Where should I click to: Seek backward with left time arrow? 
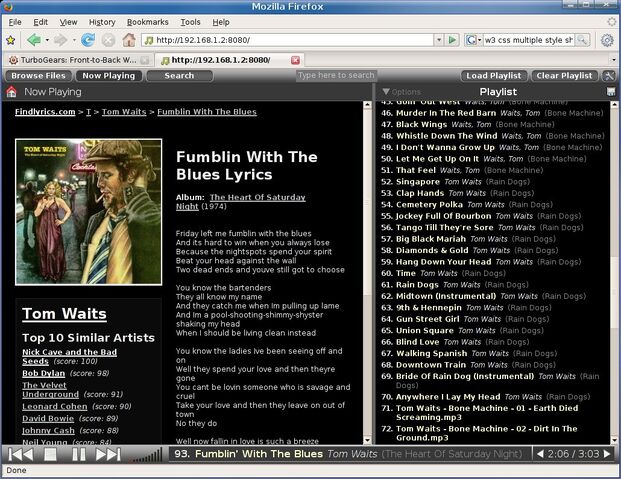click(x=540, y=454)
